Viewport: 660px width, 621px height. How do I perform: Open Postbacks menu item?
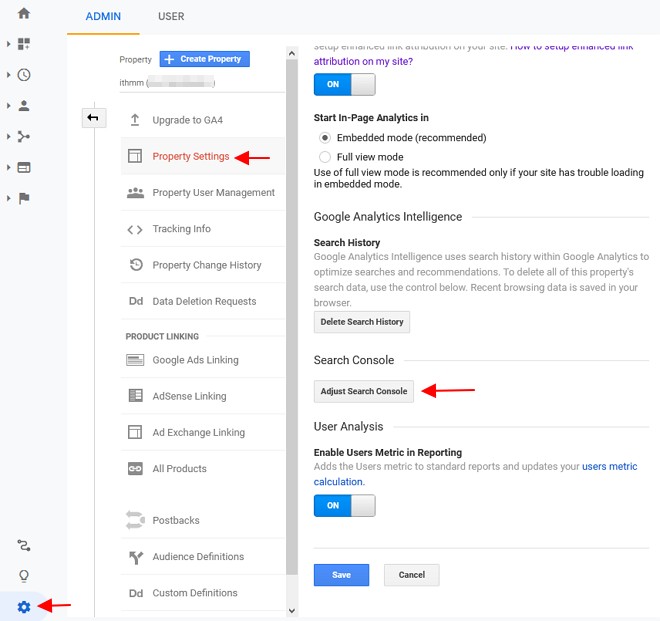202,520
